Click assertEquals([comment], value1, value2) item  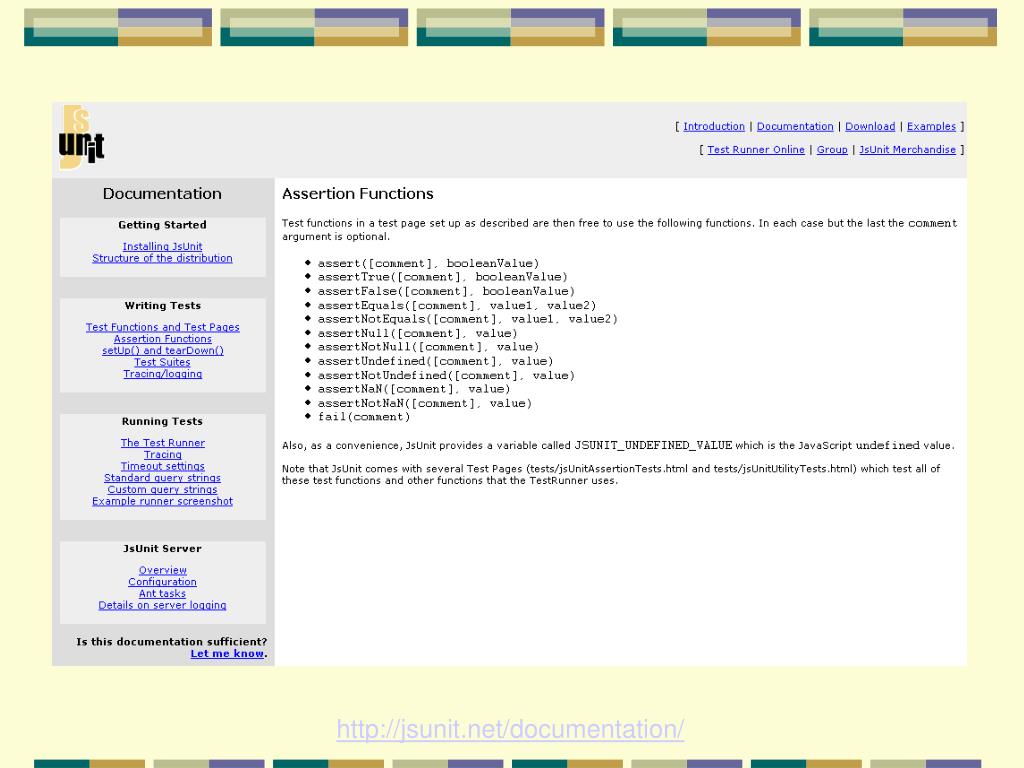[x=457, y=305]
